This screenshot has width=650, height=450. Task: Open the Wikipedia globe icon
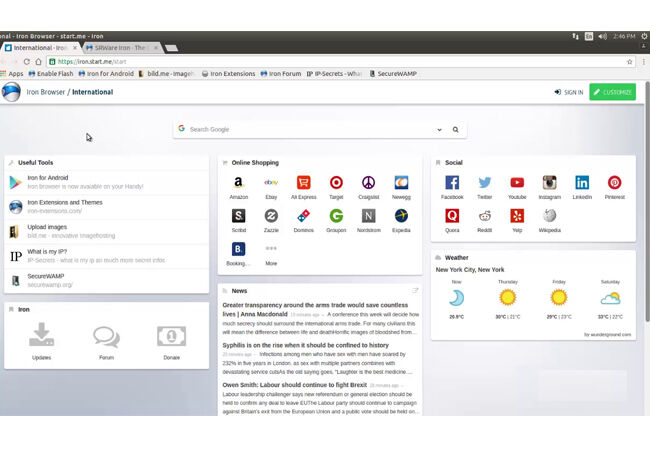(x=550, y=216)
